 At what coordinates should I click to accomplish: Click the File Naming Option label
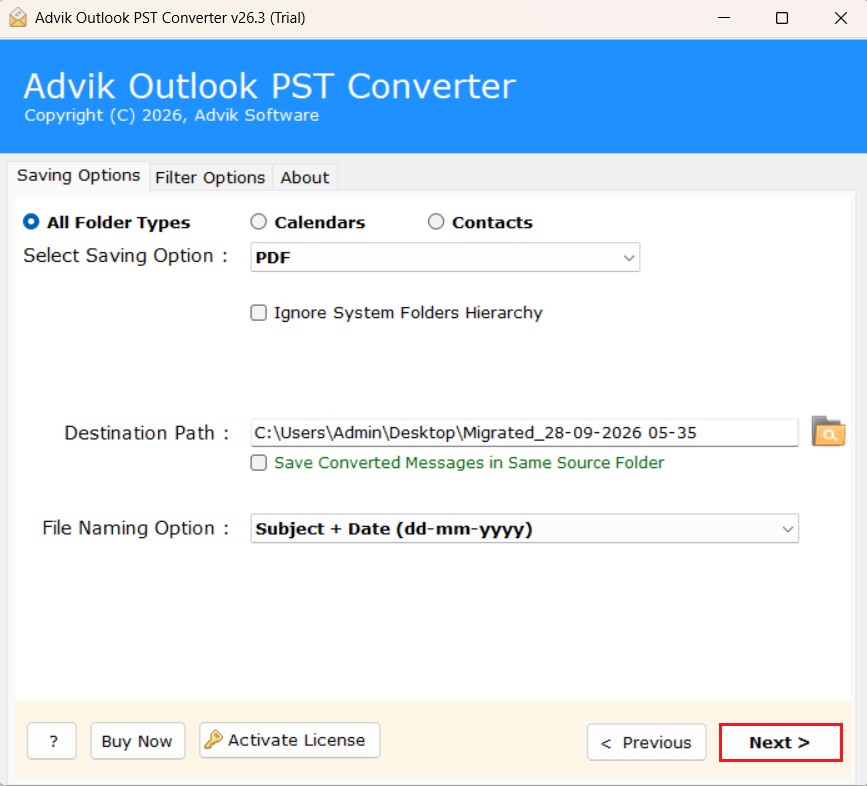[135, 528]
